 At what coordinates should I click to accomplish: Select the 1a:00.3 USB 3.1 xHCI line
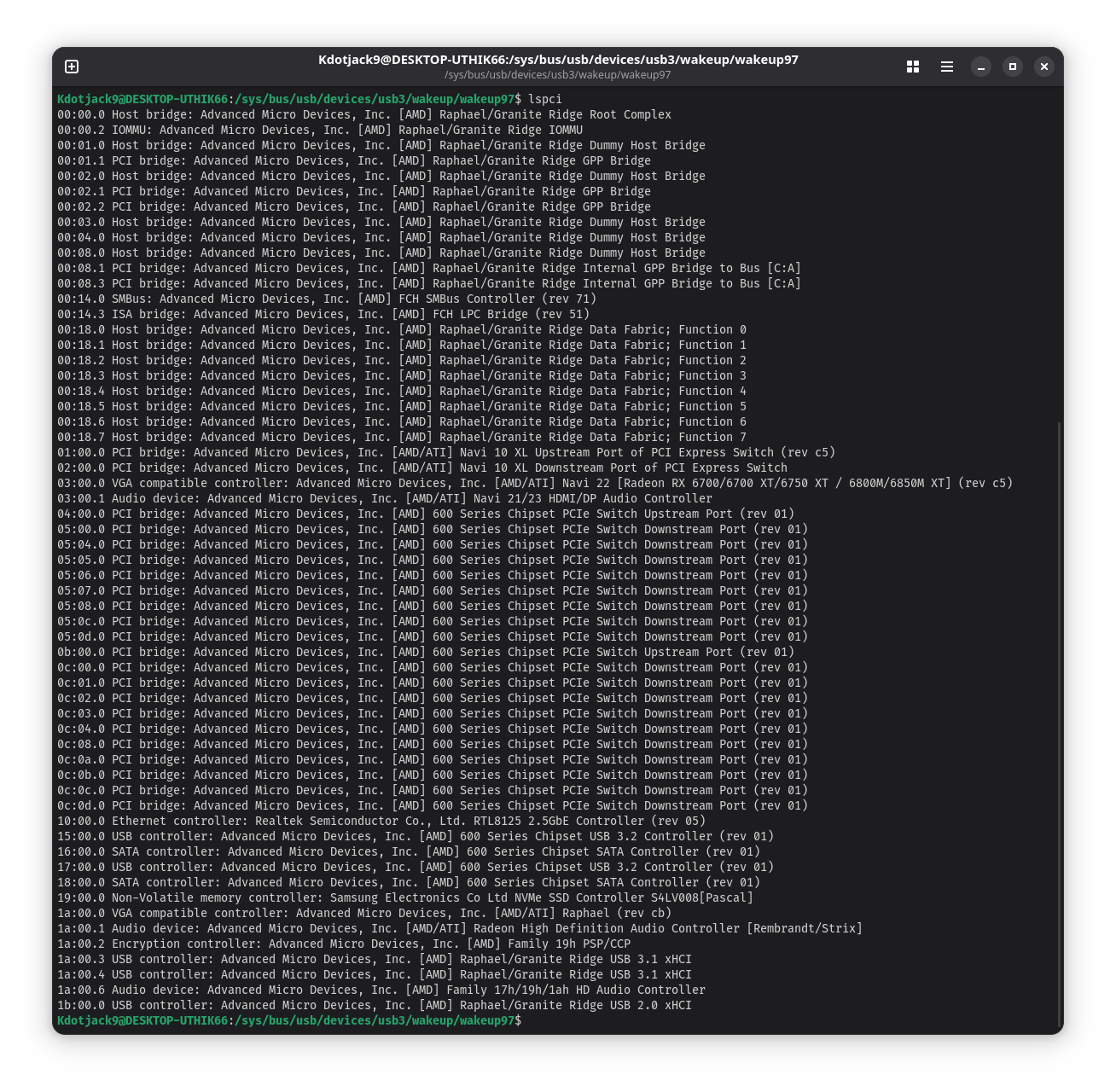click(375, 959)
